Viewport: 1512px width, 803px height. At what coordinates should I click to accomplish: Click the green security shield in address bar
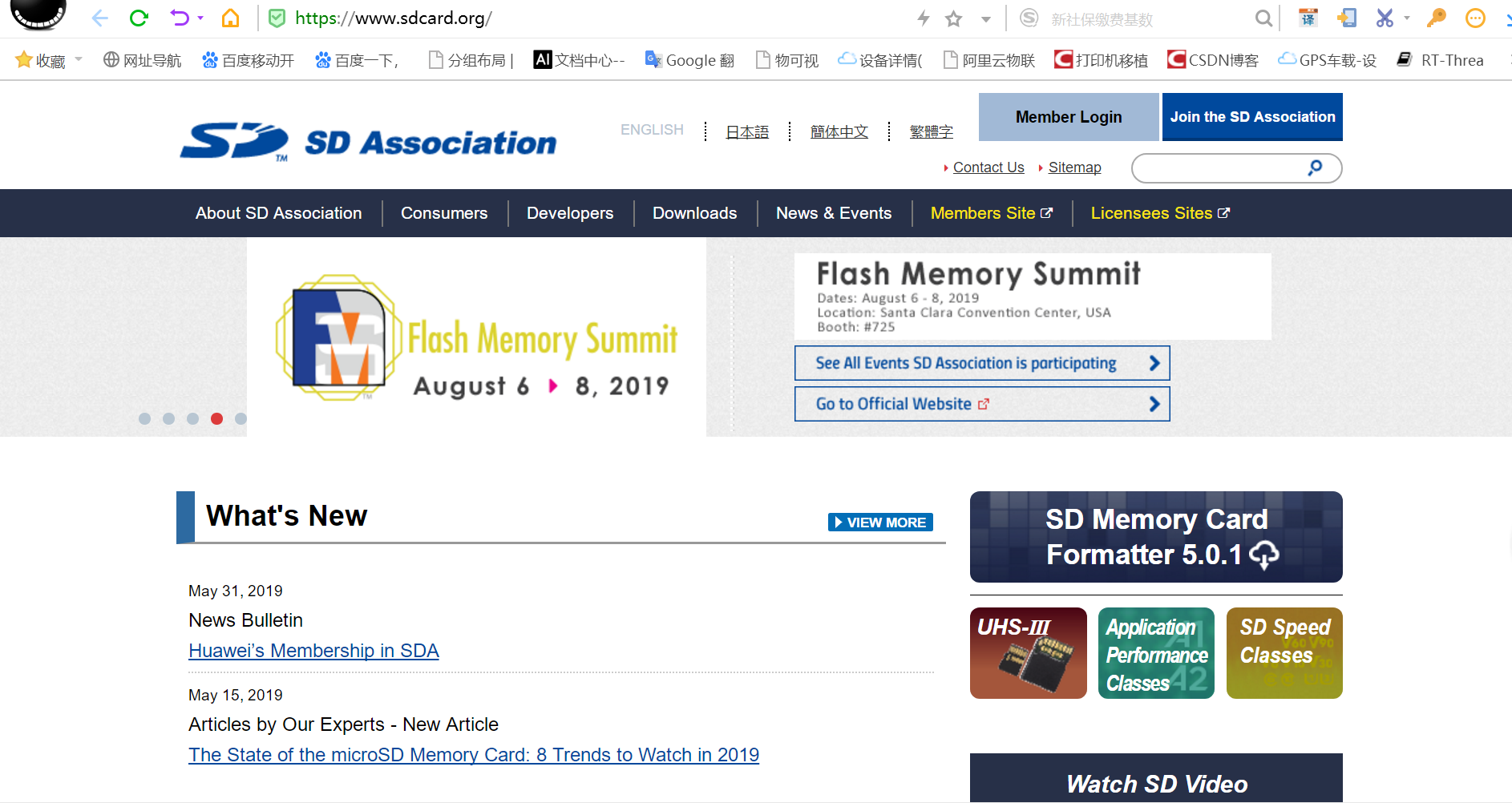(x=277, y=18)
